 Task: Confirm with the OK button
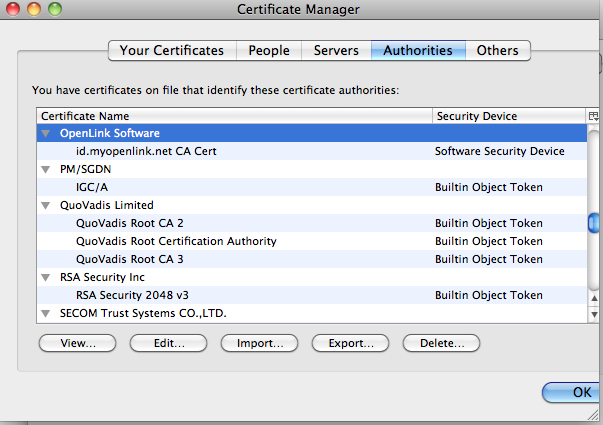[x=573, y=392]
